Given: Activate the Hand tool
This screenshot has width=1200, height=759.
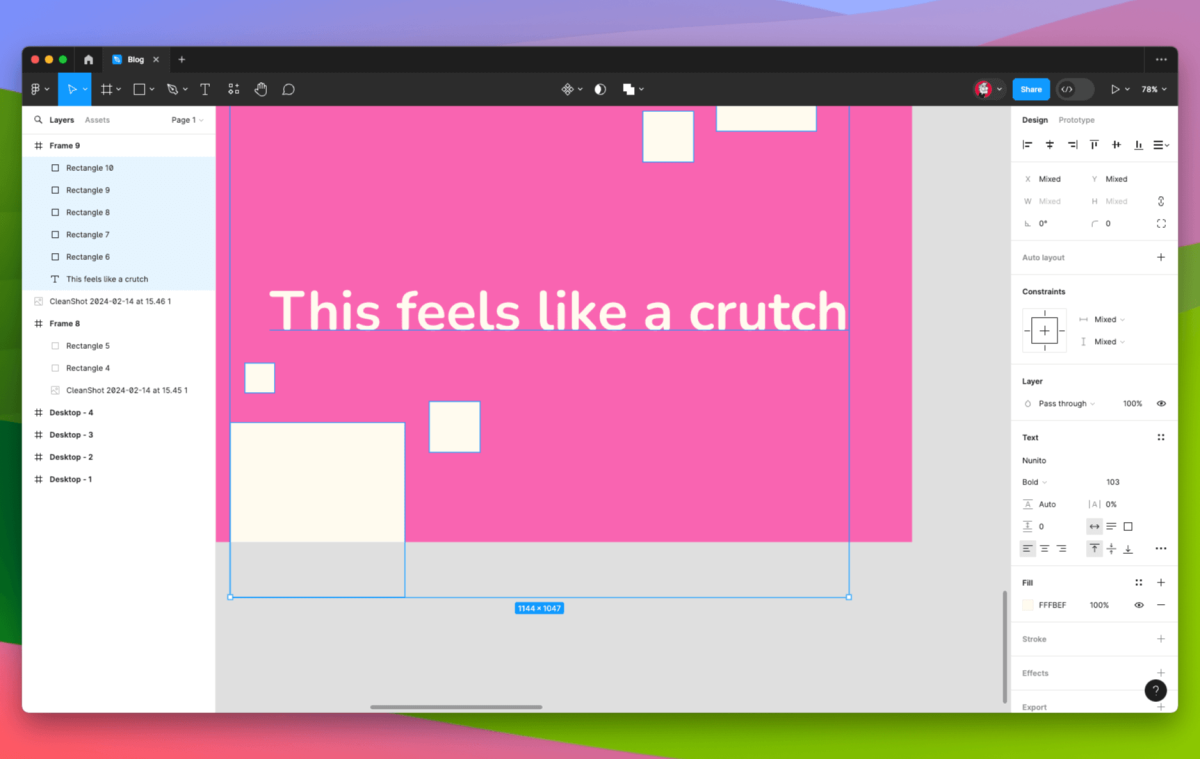Looking at the screenshot, I should click(260, 89).
